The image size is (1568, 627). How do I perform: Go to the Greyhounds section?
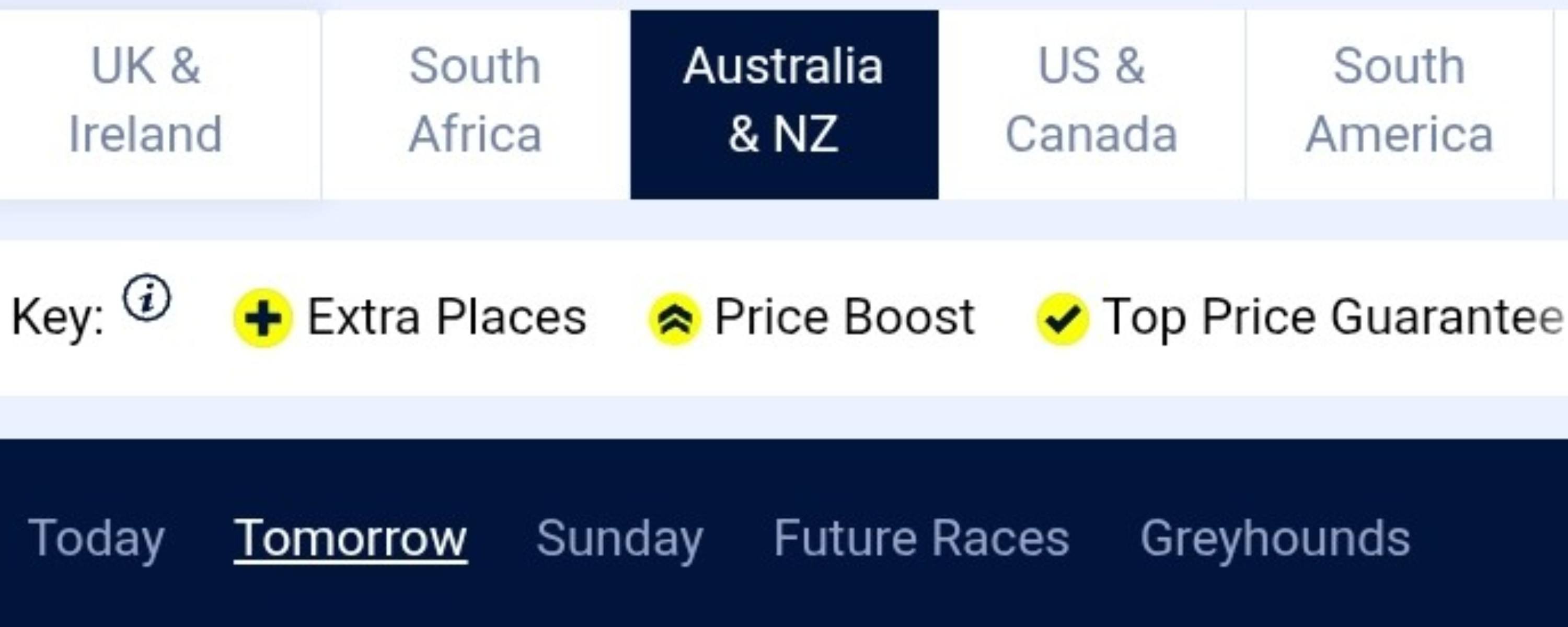(x=1275, y=538)
